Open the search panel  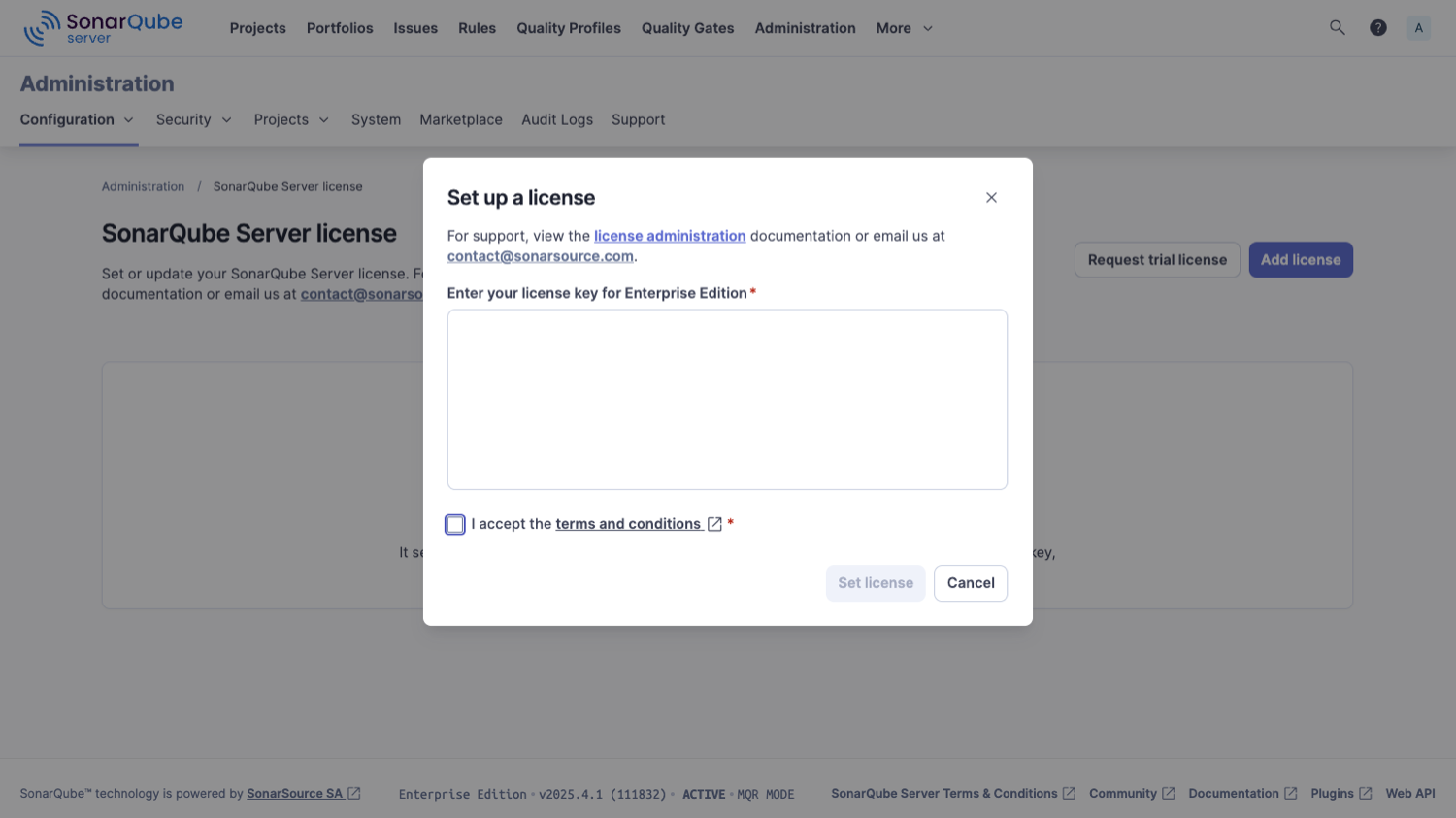coord(1338,27)
